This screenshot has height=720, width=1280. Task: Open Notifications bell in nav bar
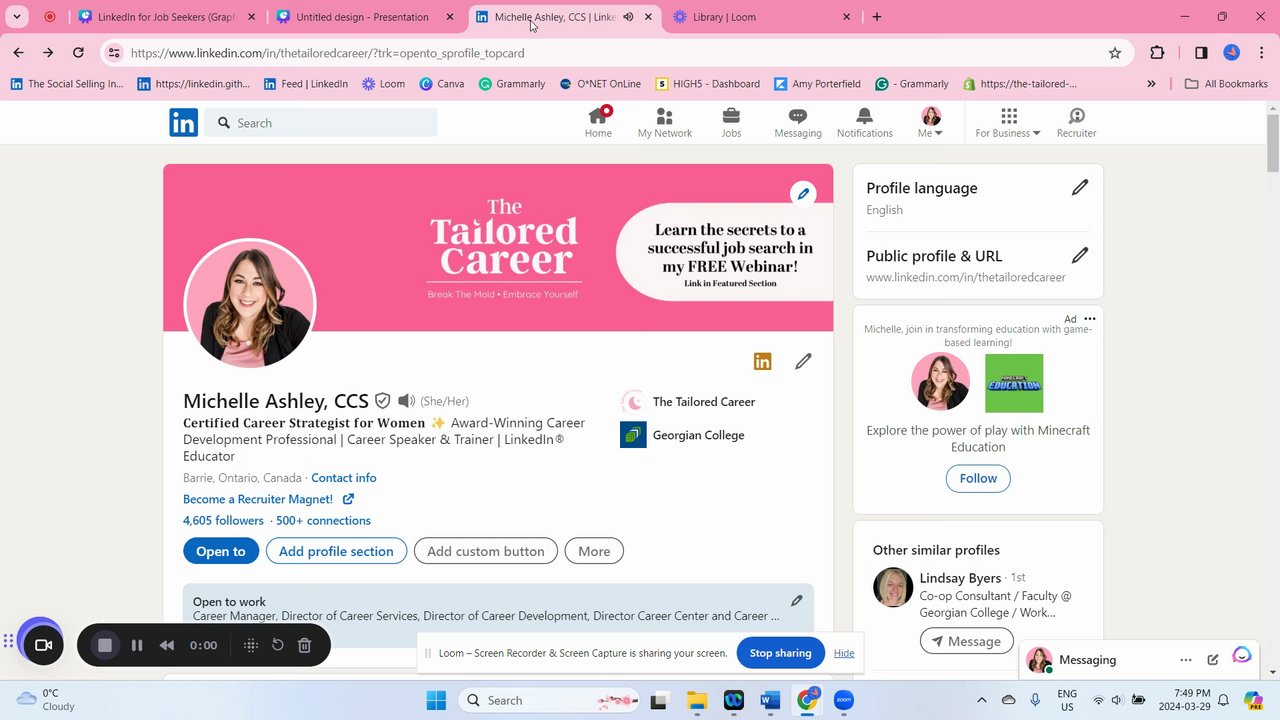pyautogui.click(x=865, y=122)
